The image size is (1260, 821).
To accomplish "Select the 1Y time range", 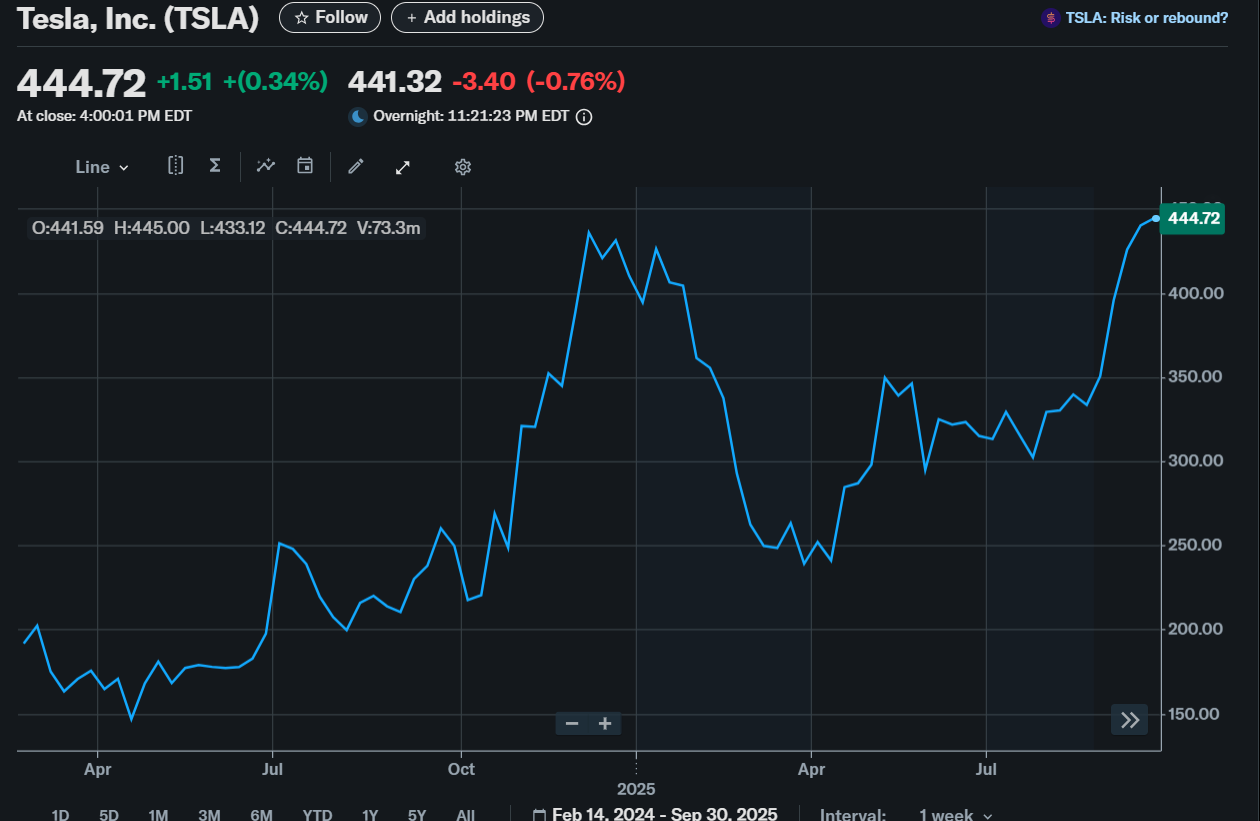I will click(370, 814).
